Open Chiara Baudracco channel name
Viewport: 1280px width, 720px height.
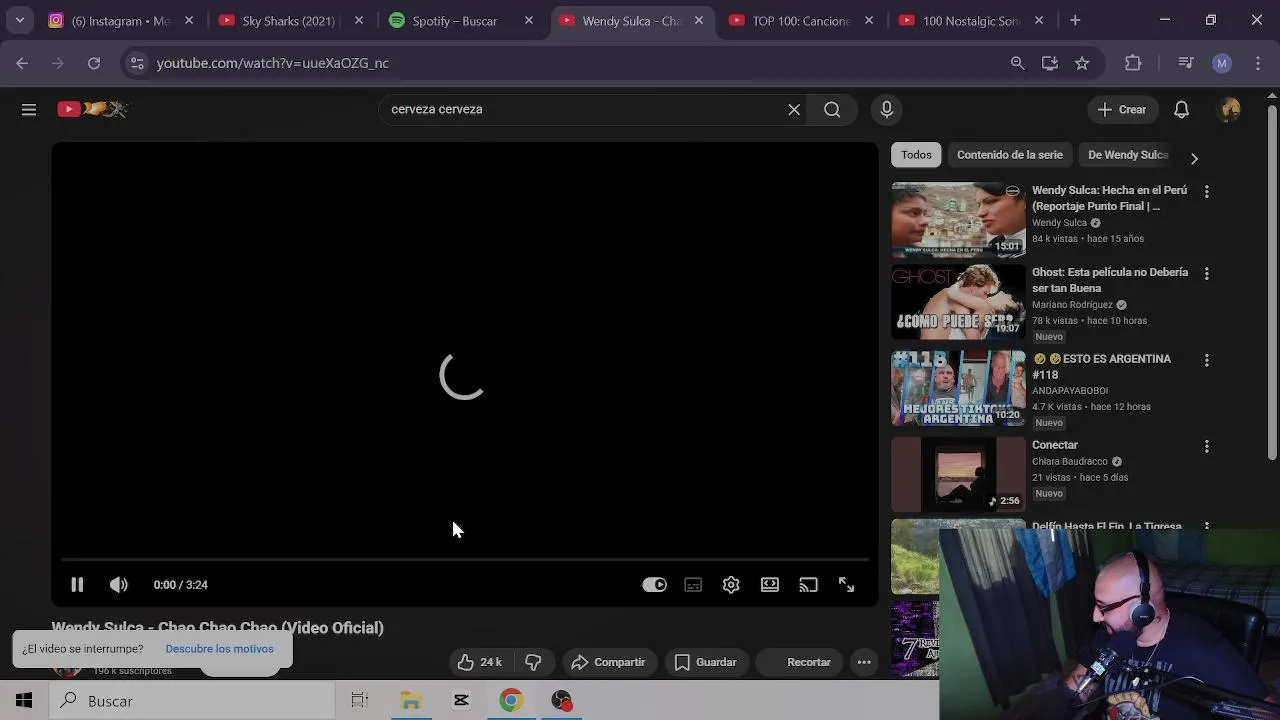point(1070,462)
